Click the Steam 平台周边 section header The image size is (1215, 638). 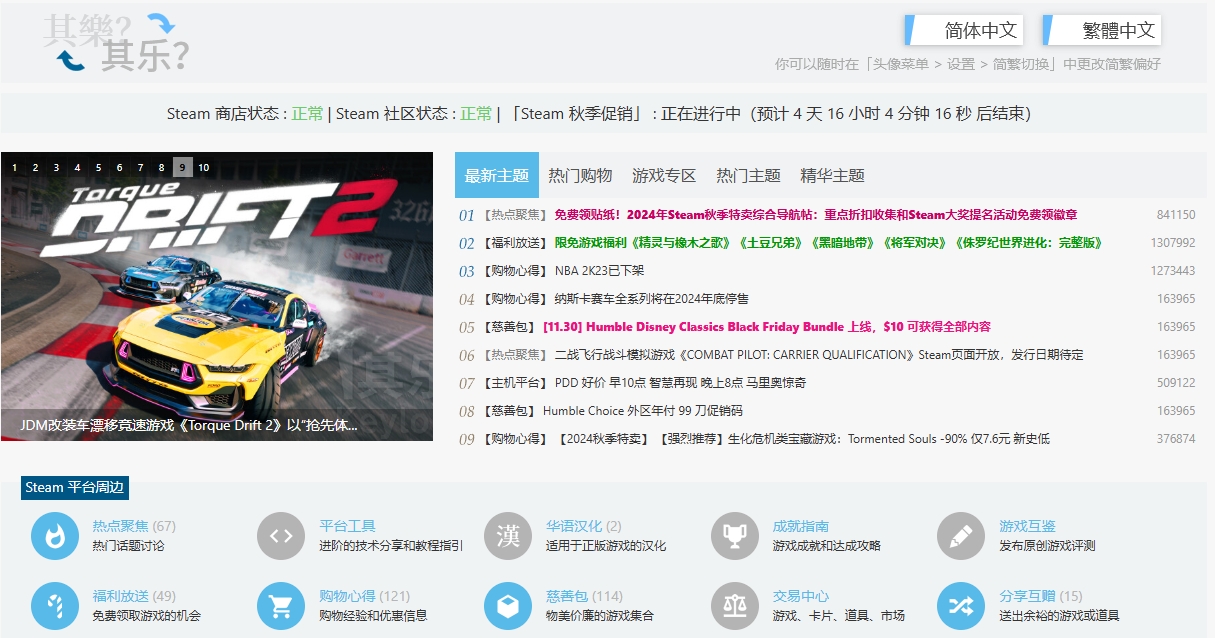click(75, 487)
